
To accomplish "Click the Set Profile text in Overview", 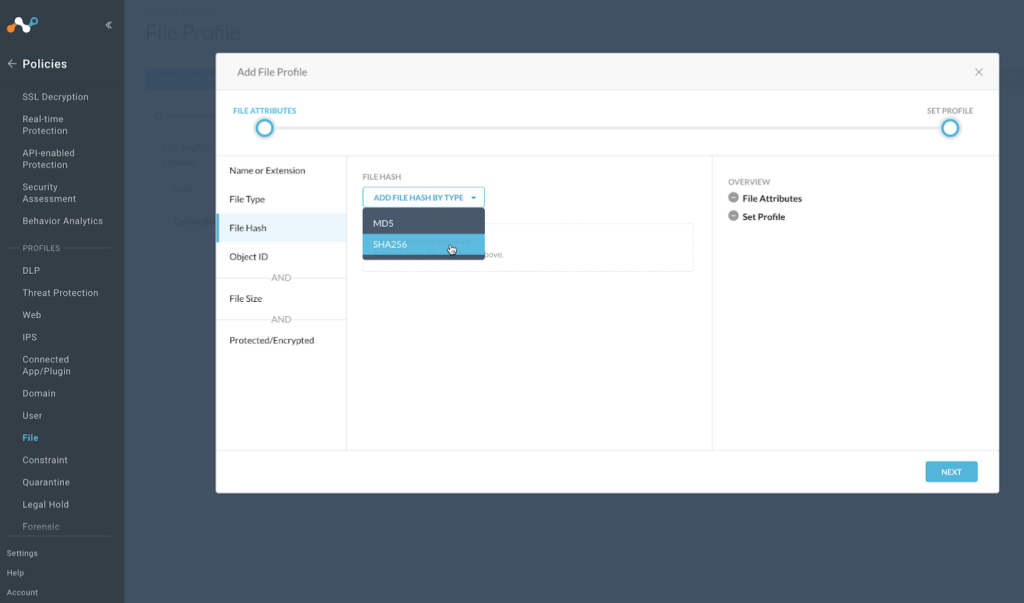I will [x=763, y=217].
